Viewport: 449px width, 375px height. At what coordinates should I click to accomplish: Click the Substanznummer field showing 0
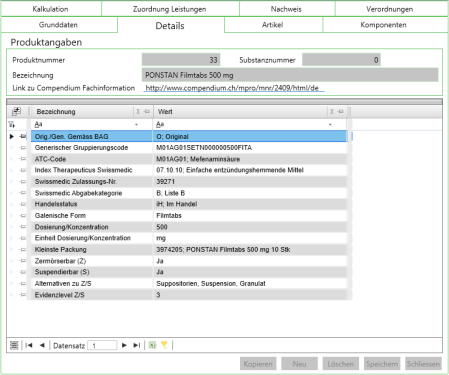coord(341,60)
